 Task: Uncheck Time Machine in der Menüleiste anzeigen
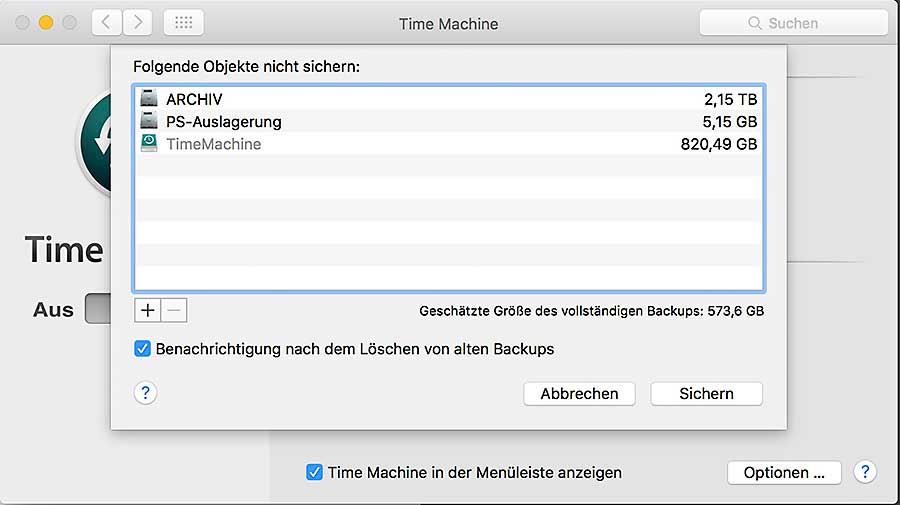click(314, 472)
